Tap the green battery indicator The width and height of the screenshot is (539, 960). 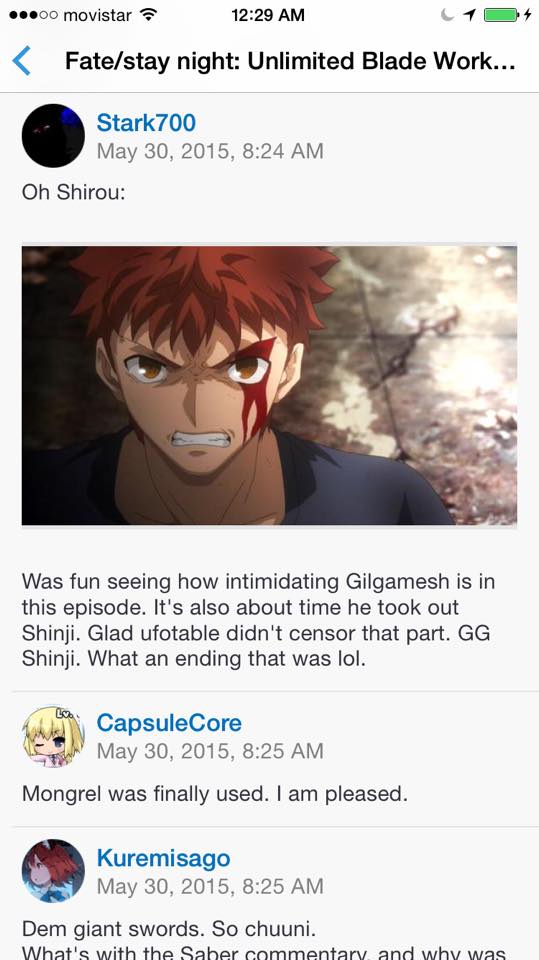coord(501,15)
